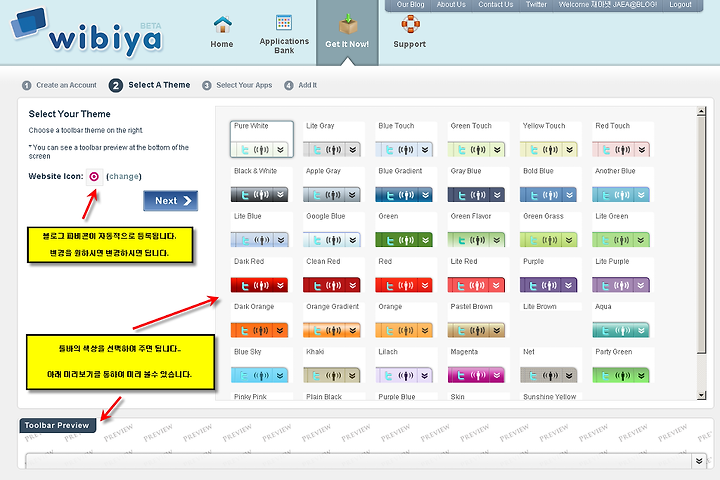Open About Us in top bar
The image size is (720, 480).
tap(451, 5)
